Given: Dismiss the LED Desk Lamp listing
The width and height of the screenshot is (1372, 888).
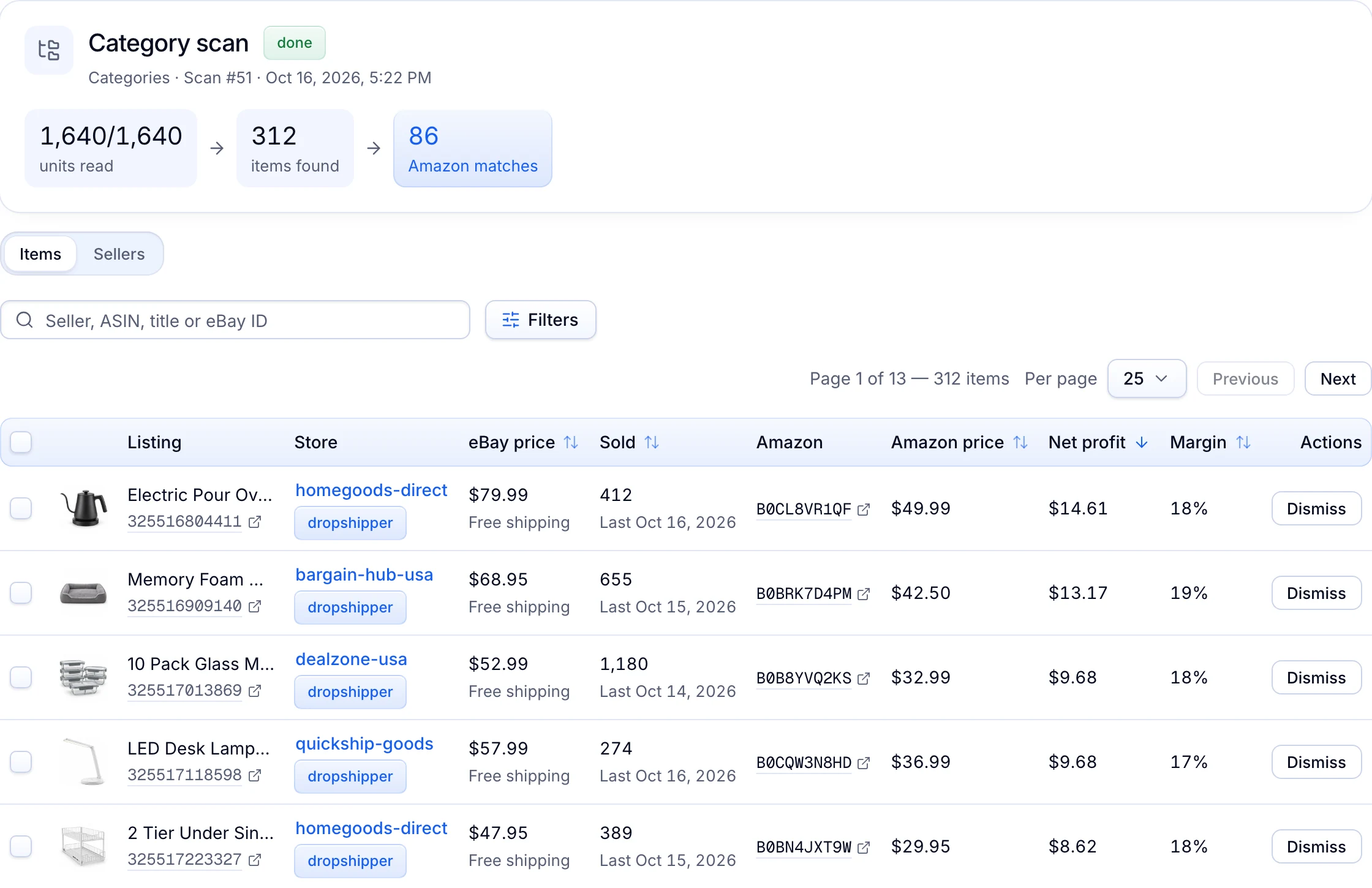Looking at the screenshot, I should [1316, 762].
